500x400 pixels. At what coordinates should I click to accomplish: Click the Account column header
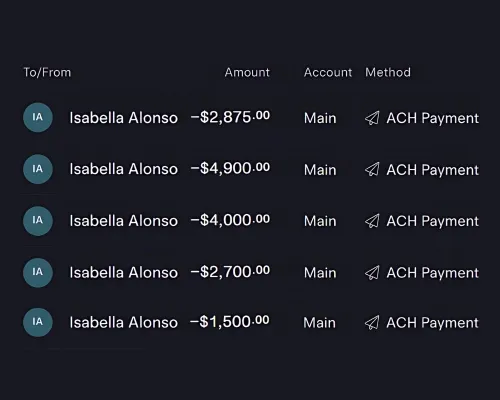pyautogui.click(x=328, y=72)
